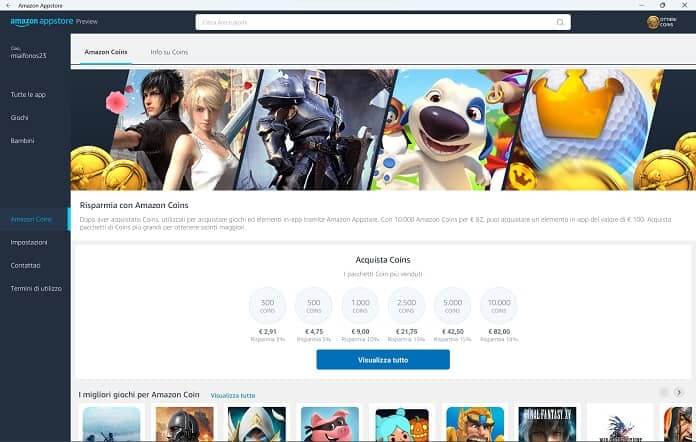Open Contattaci in the sidebar

[x=25, y=265]
